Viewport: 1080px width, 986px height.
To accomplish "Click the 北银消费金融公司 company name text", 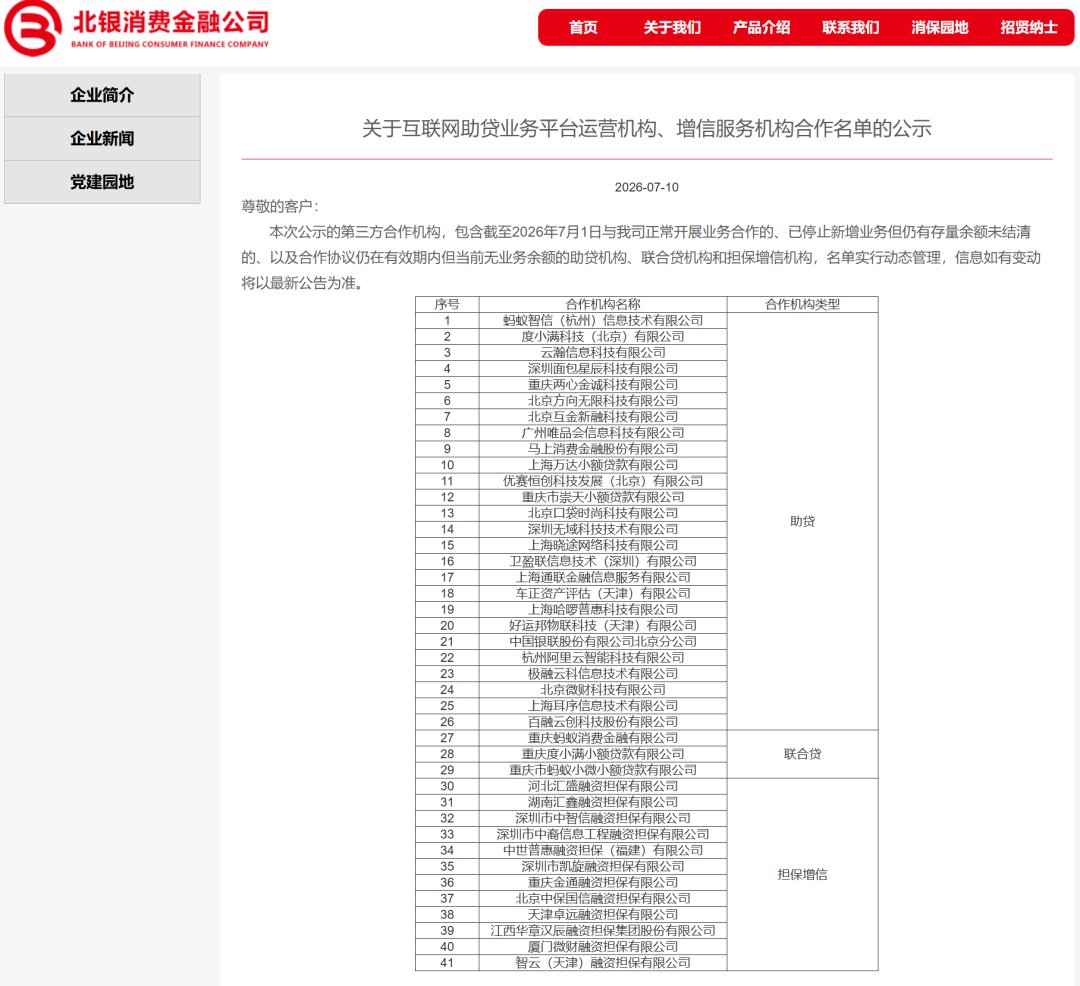I will coord(171,21).
